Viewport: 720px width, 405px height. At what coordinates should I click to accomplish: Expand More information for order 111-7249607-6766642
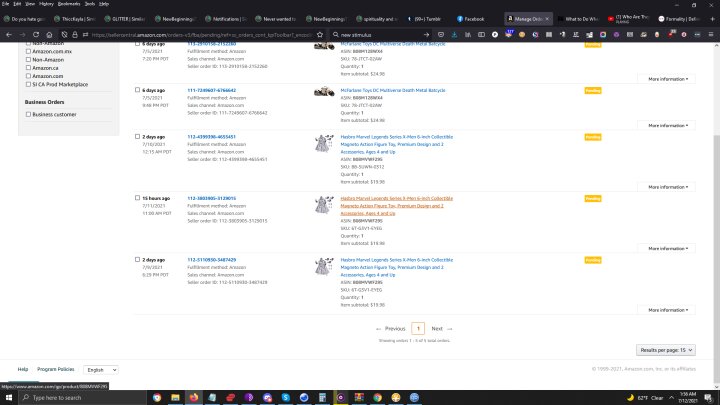pyautogui.click(x=668, y=125)
